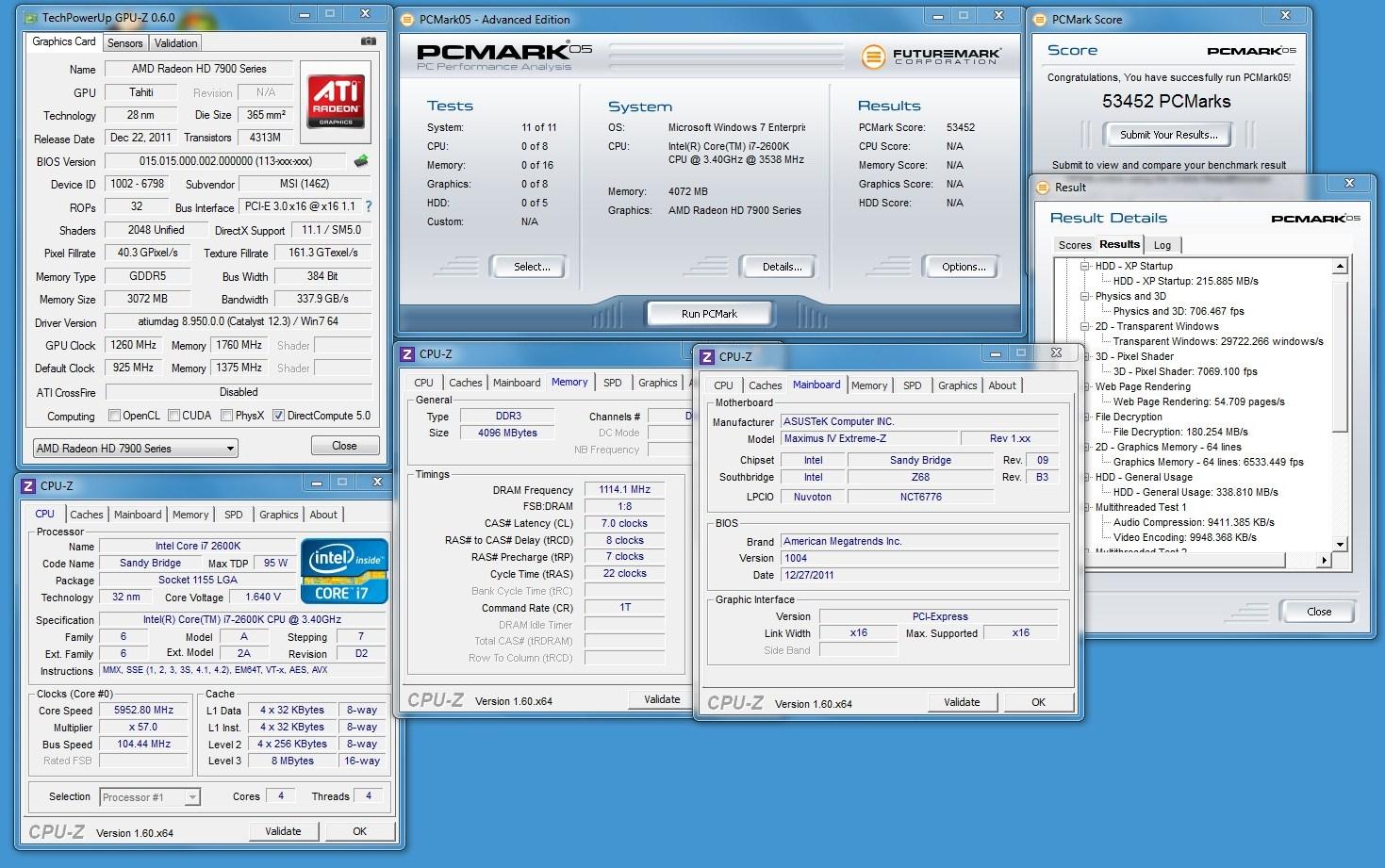This screenshot has height=868, width=1385.
Task: Click DRAM Frequency value 1114.1 MHz
Action: click(x=624, y=489)
